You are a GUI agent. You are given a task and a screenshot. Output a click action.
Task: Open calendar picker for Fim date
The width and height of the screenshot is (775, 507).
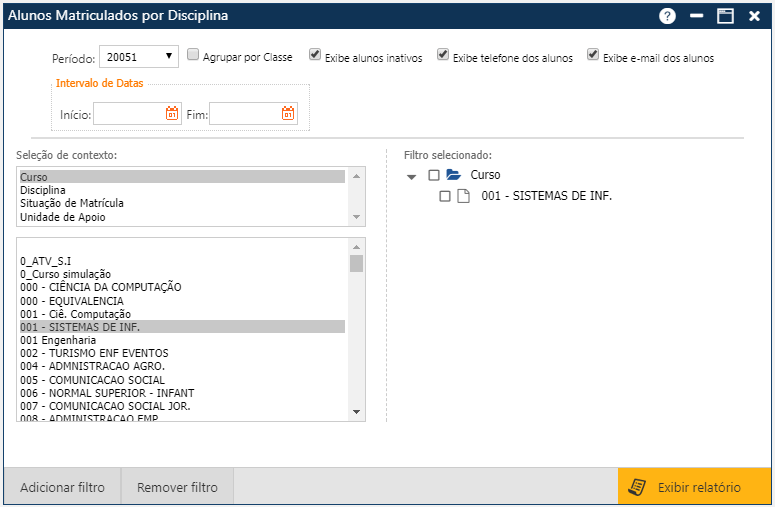(288, 114)
